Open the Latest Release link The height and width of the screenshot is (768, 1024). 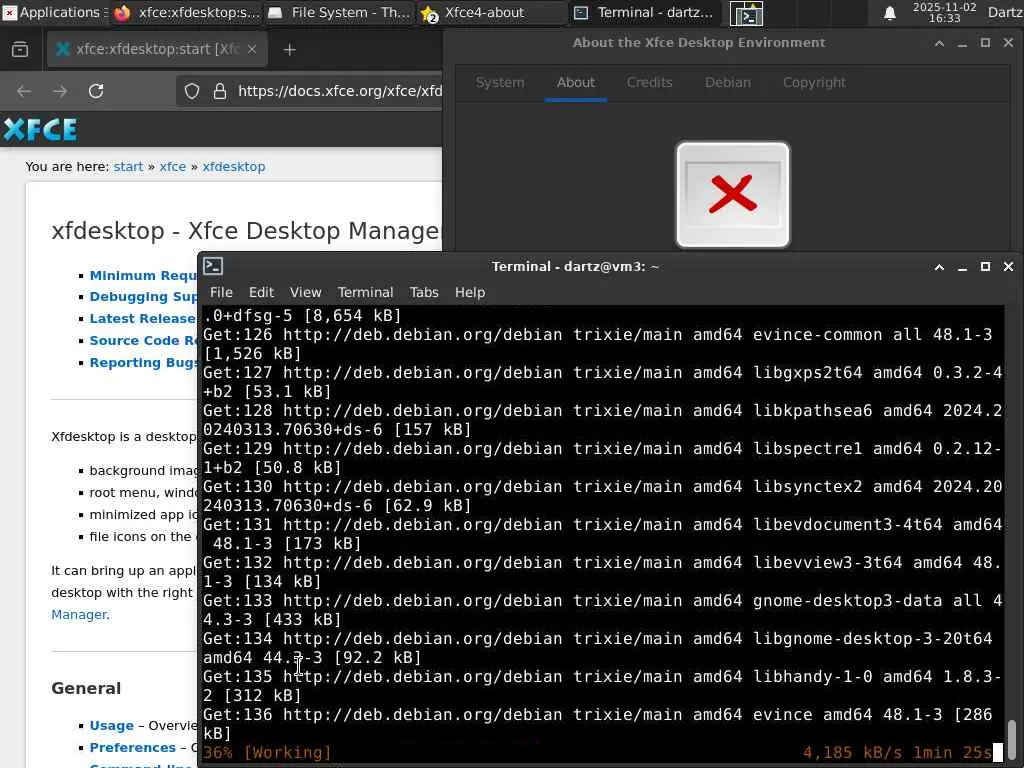coord(142,319)
